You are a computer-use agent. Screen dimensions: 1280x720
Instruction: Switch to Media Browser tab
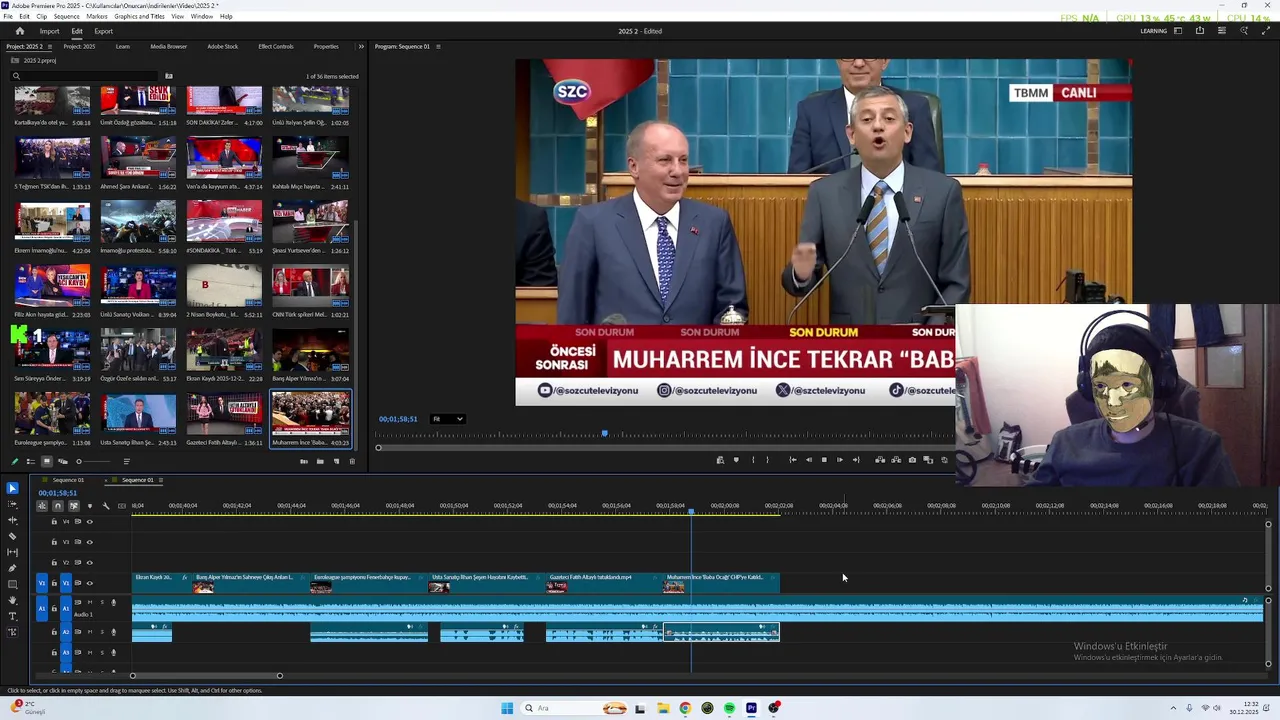168,46
